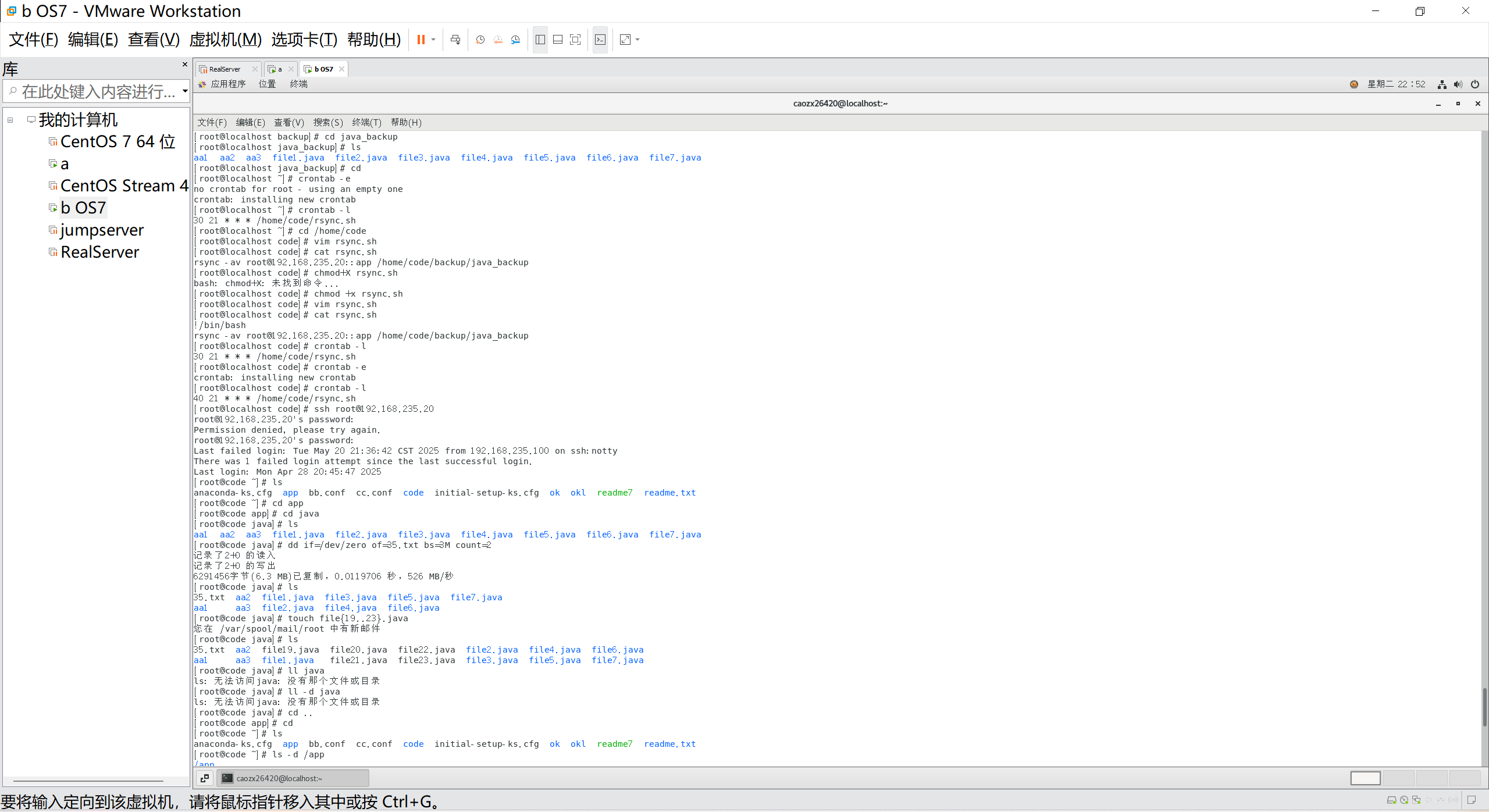Open the 应用程序 applications menu
1489x812 pixels.
(x=227, y=84)
